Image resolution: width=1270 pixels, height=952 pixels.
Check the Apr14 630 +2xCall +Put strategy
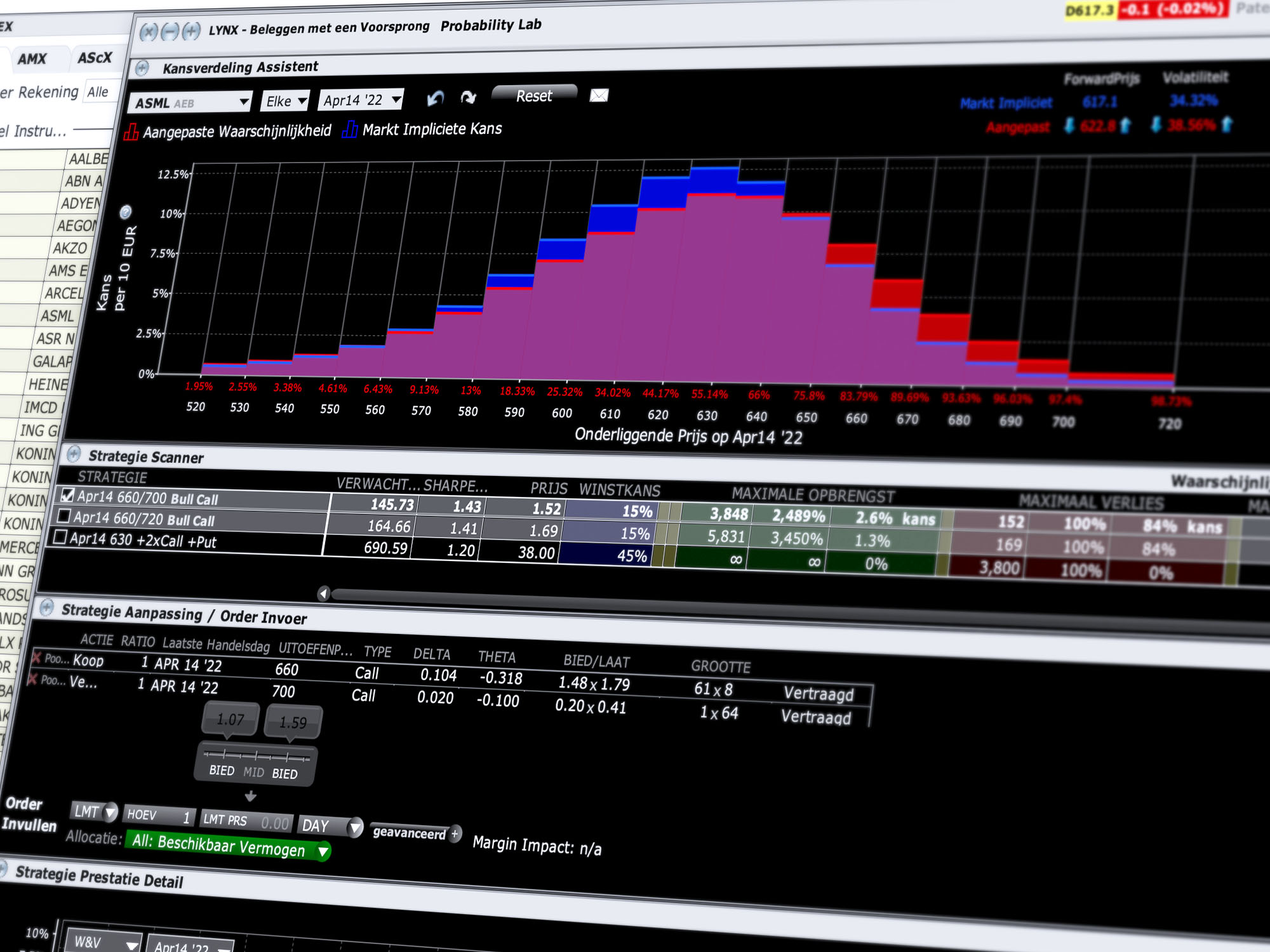click(x=60, y=537)
